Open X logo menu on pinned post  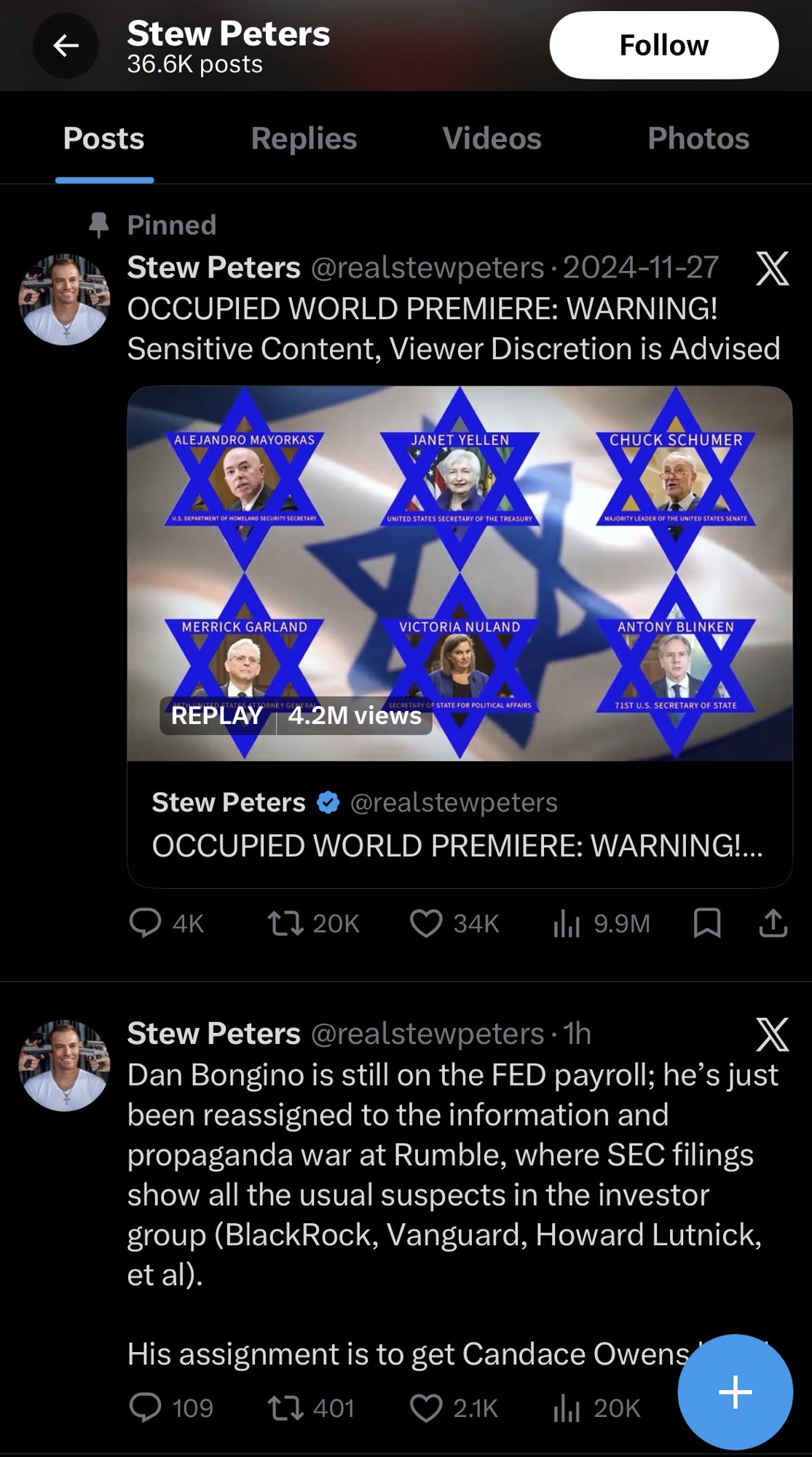(772, 268)
